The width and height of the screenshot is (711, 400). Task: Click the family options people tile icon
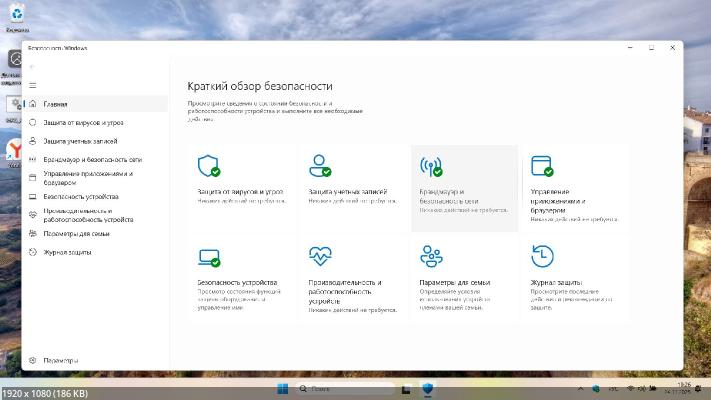click(x=431, y=256)
